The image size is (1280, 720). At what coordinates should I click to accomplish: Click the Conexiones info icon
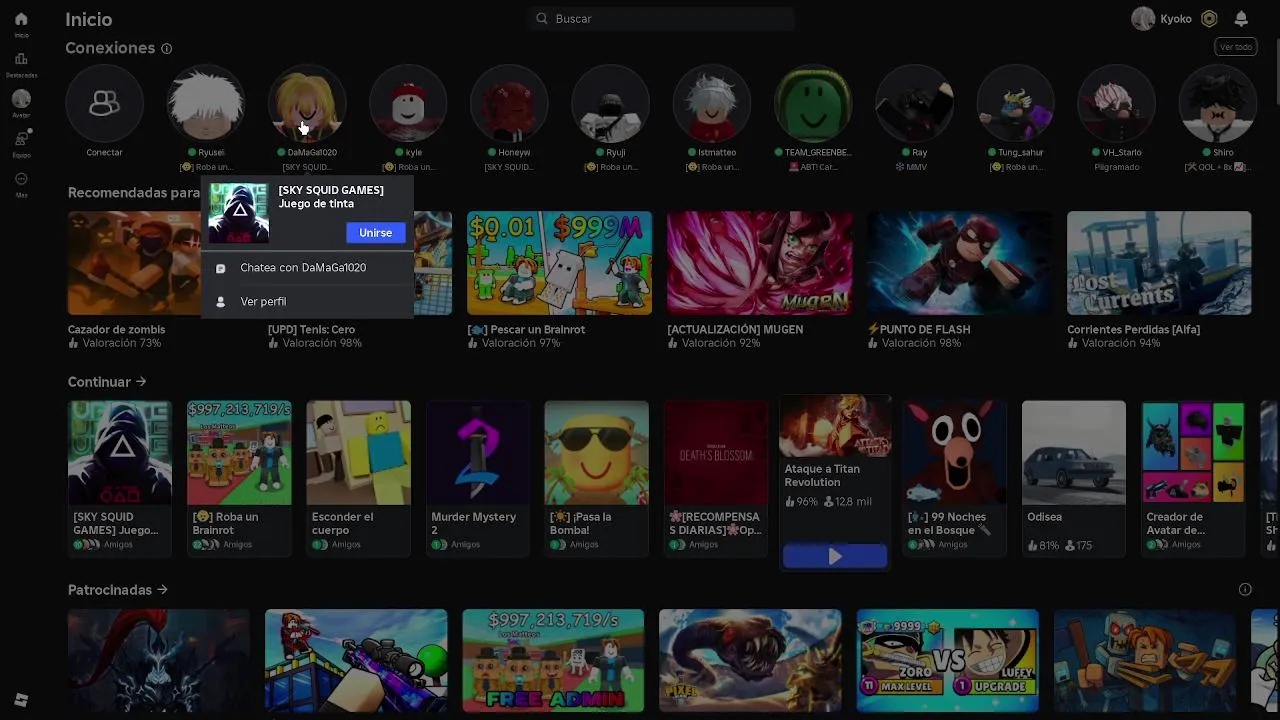tap(167, 48)
